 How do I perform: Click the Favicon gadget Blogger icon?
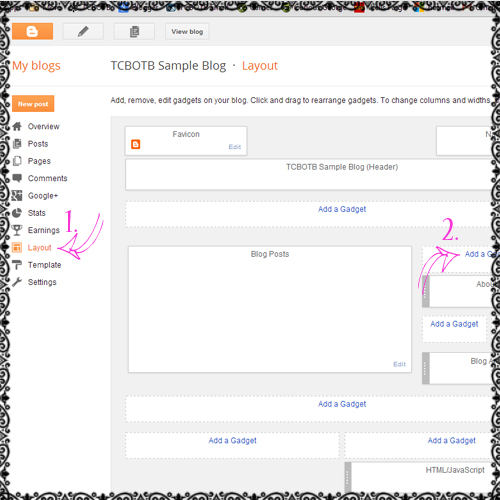coord(136,144)
